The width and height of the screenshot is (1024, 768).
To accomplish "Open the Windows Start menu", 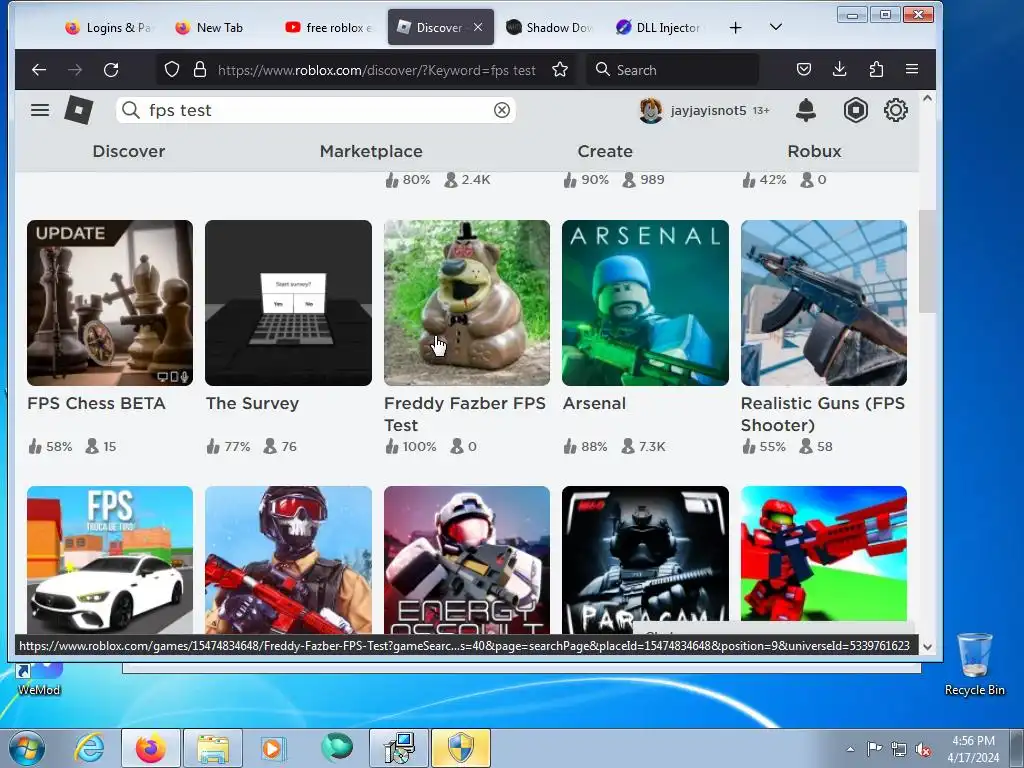I will [x=27, y=748].
